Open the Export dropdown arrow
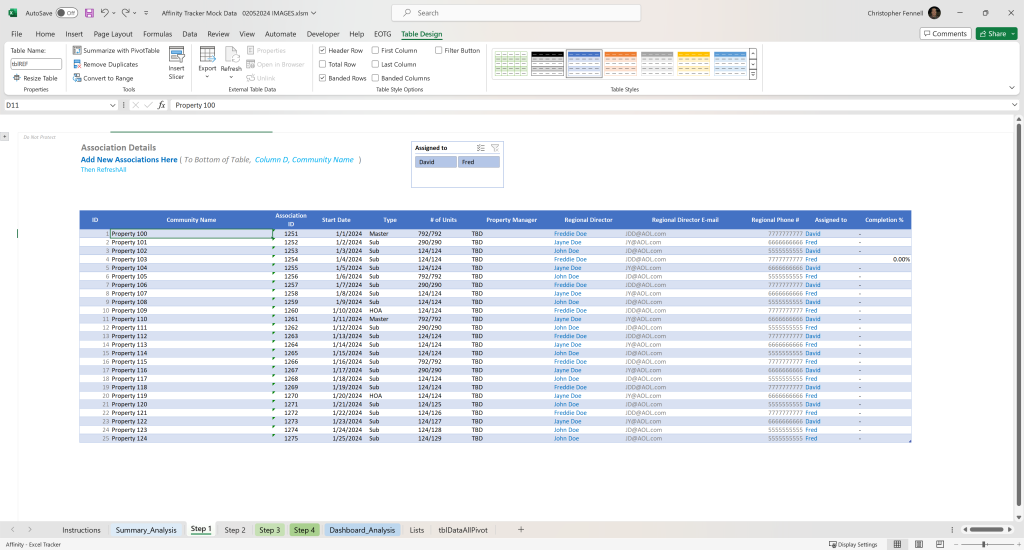The width and height of the screenshot is (1024, 550). pos(207,77)
